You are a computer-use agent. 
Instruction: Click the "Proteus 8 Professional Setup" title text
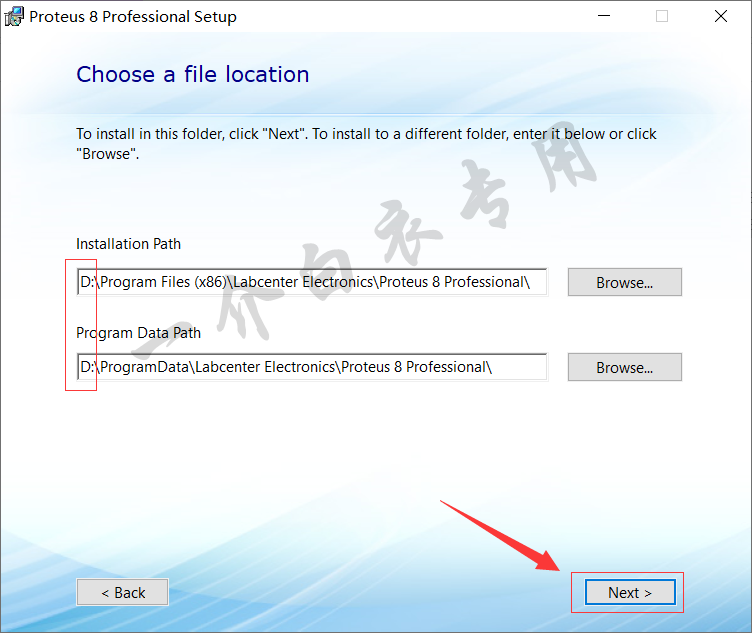pyautogui.click(x=133, y=17)
